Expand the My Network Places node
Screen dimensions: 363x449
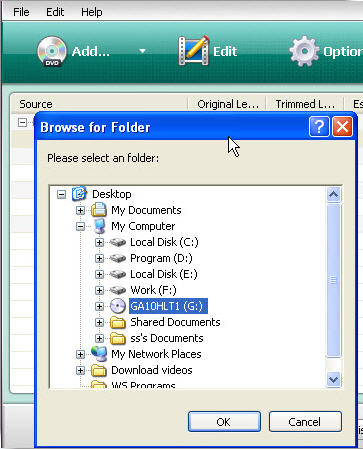(80, 354)
